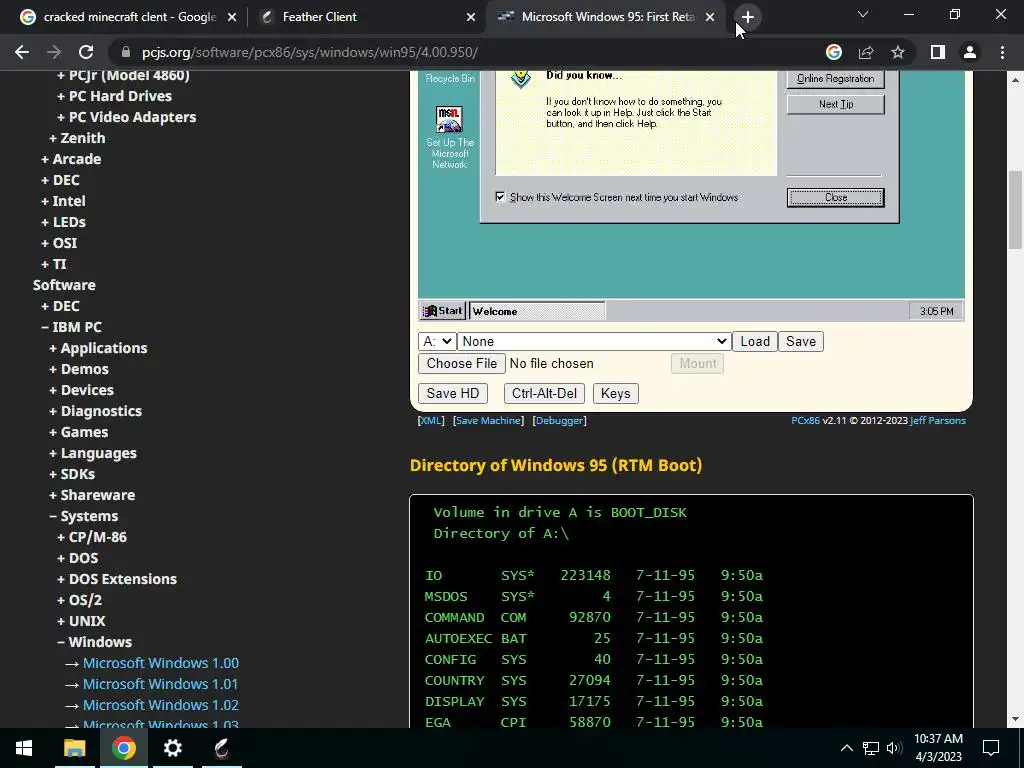Click the volume speaker icon in tray
The width and height of the screenshot is (1024, 768).
pos(894,748)
